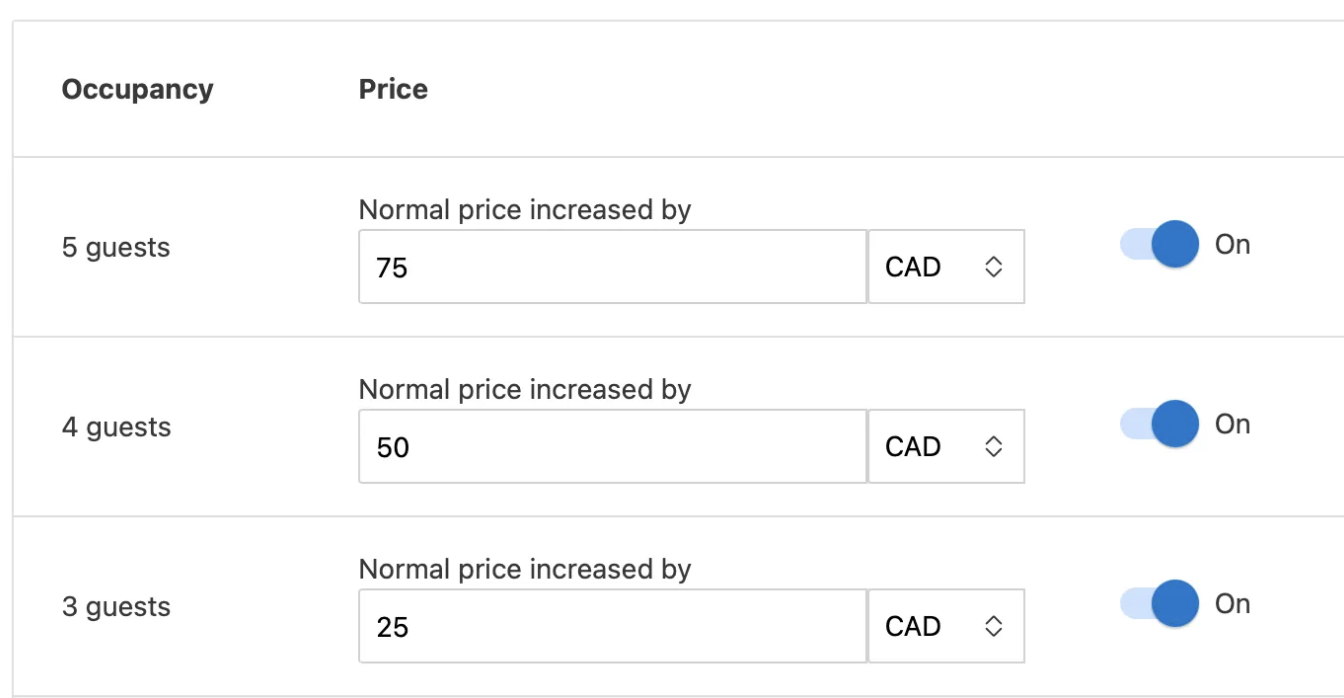Image resolution: width=1344 pixels, height=698 pixels.
Task: Click the 4 guests "Normal price increased by" label
Action: pyautogui.click(x=525, y=389)
